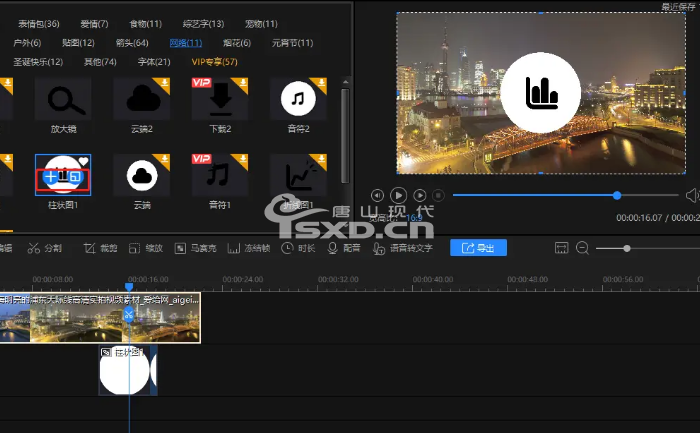
Task: Select the 音符2 music note sticker
Action: [298, 99]
